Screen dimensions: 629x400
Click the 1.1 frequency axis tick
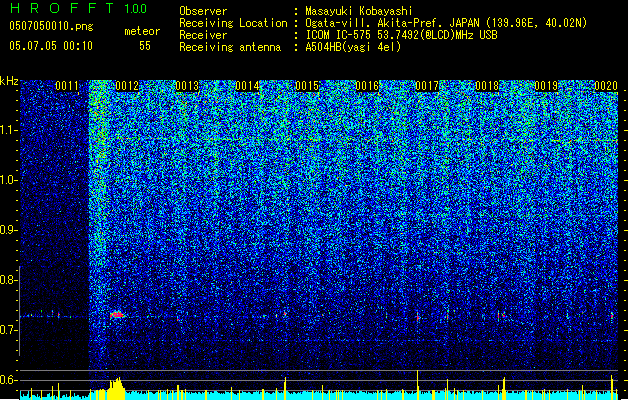click(9, 130)
